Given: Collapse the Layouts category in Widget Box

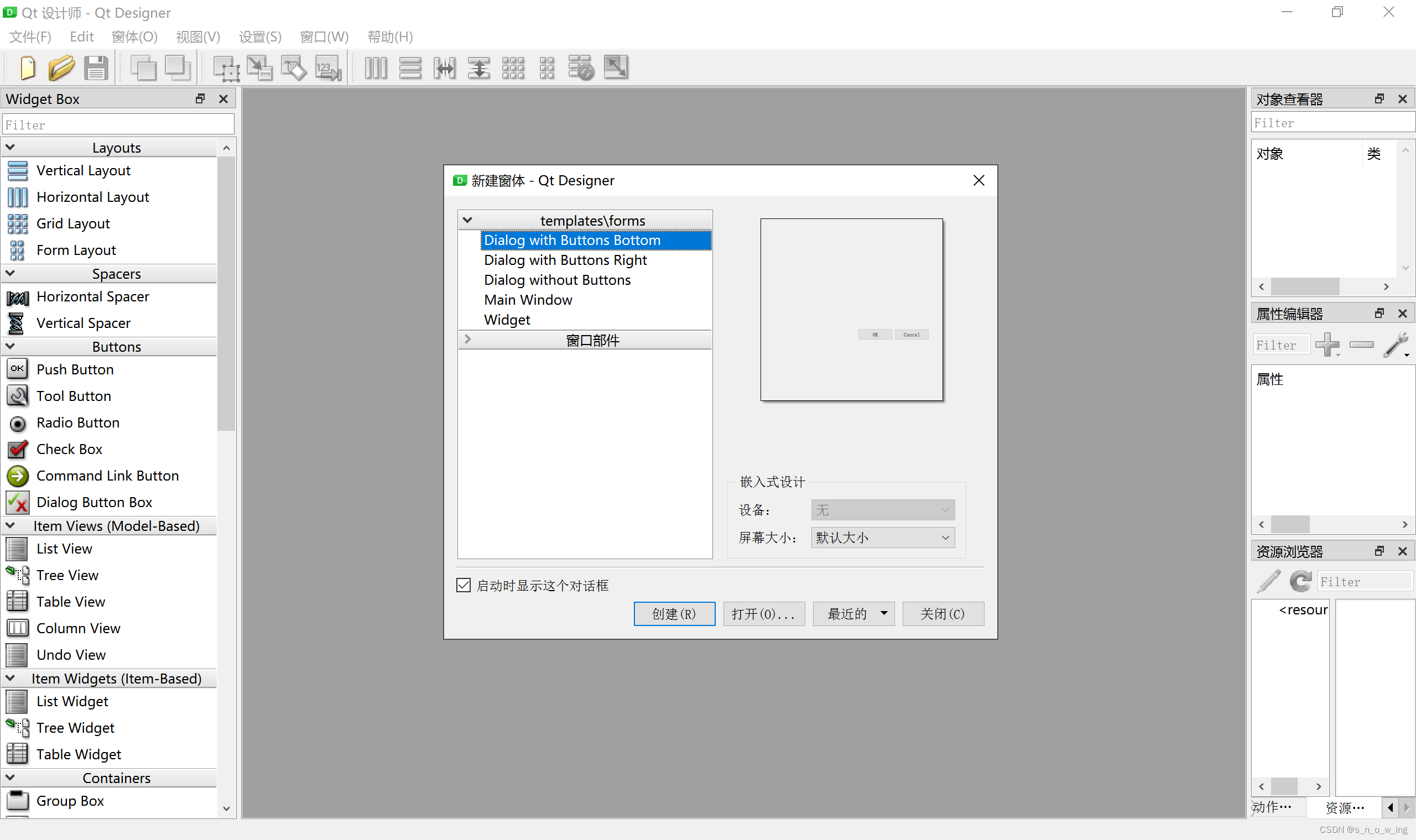Looking at the screenshot, I should (10, 147).
